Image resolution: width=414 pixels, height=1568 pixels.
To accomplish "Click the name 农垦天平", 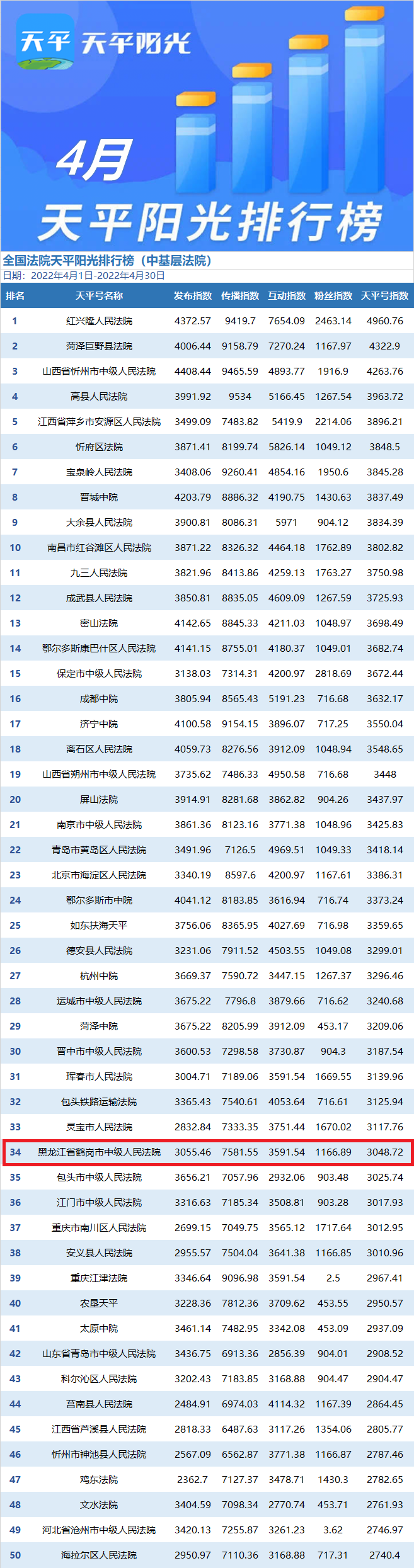I will click(x=99, y=1303).
